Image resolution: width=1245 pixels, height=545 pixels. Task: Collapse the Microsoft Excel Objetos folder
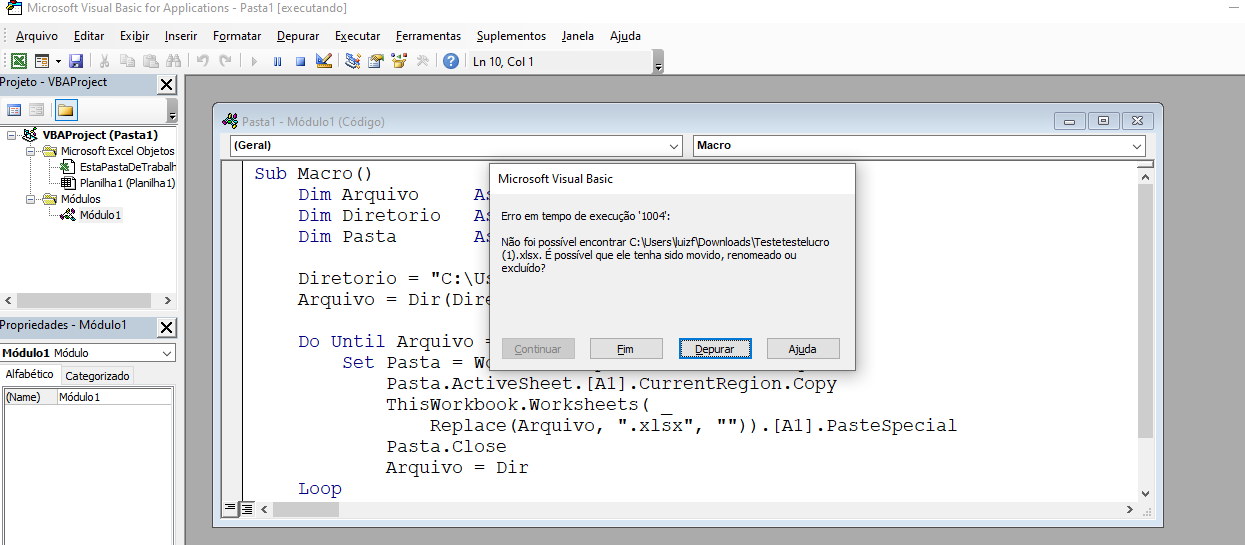[x=30, y=151]
